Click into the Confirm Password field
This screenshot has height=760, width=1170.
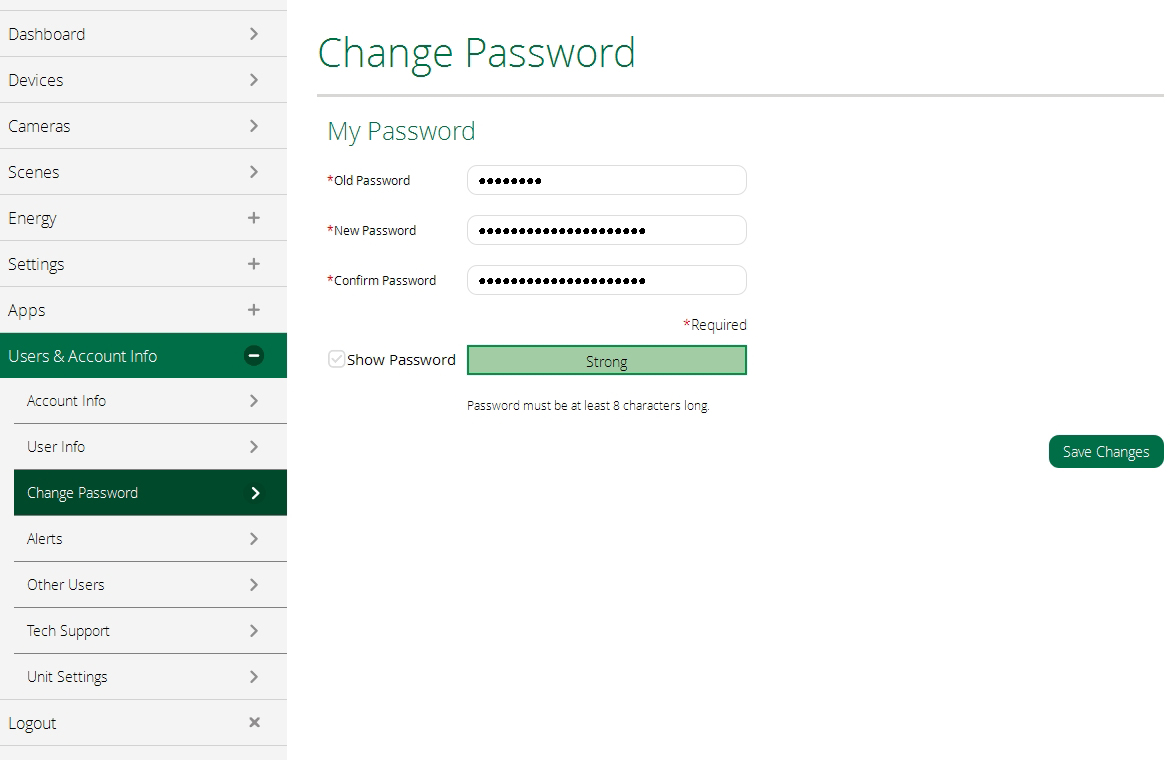click(x=606, y=280)
